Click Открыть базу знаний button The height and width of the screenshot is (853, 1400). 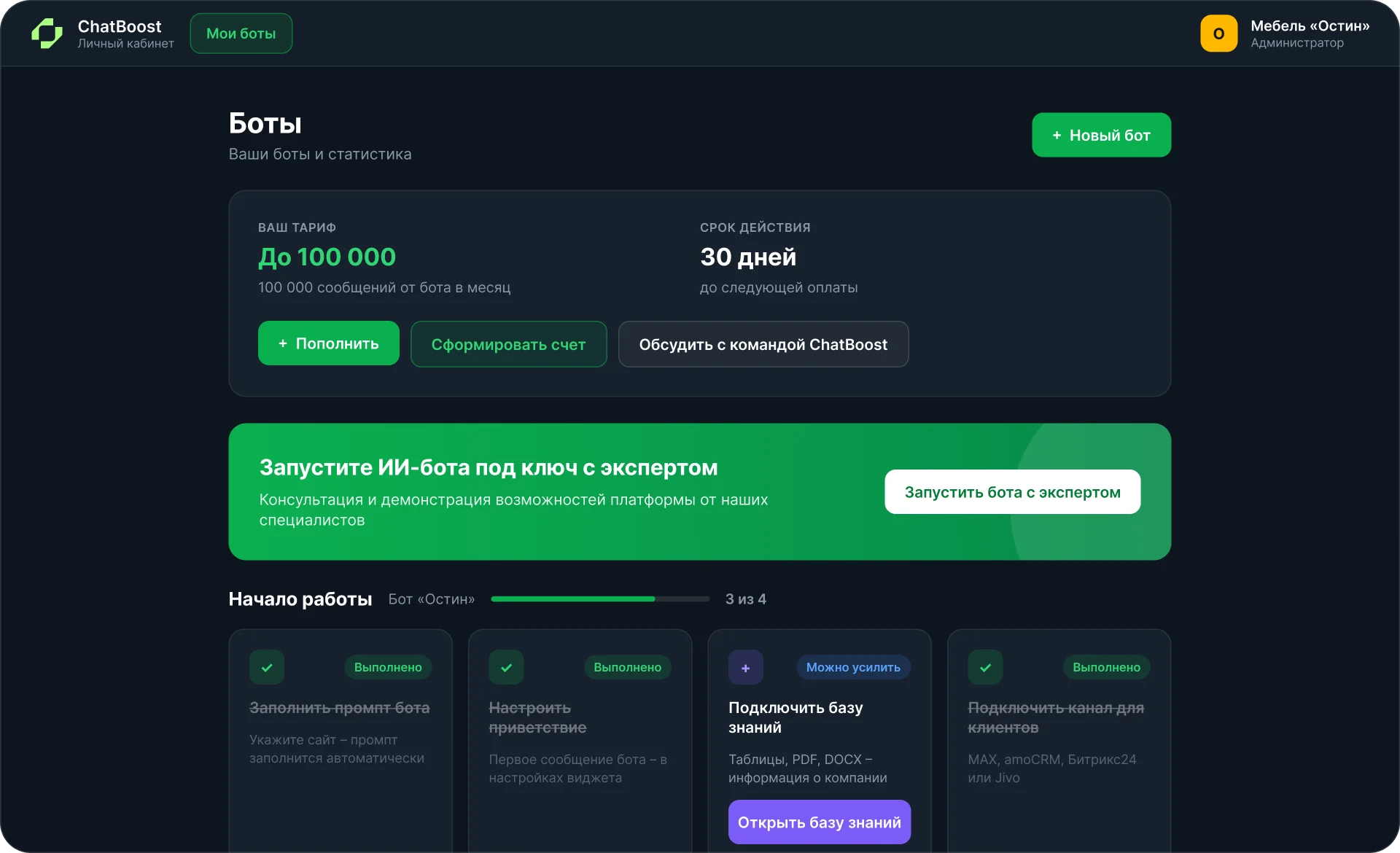tap(819, 822)
